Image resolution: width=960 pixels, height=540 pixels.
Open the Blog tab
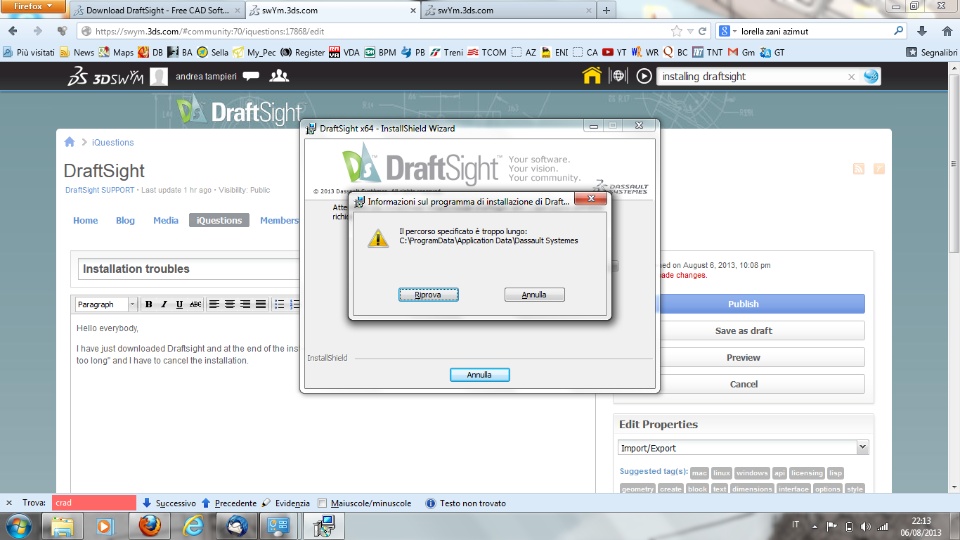coord(125,220)
